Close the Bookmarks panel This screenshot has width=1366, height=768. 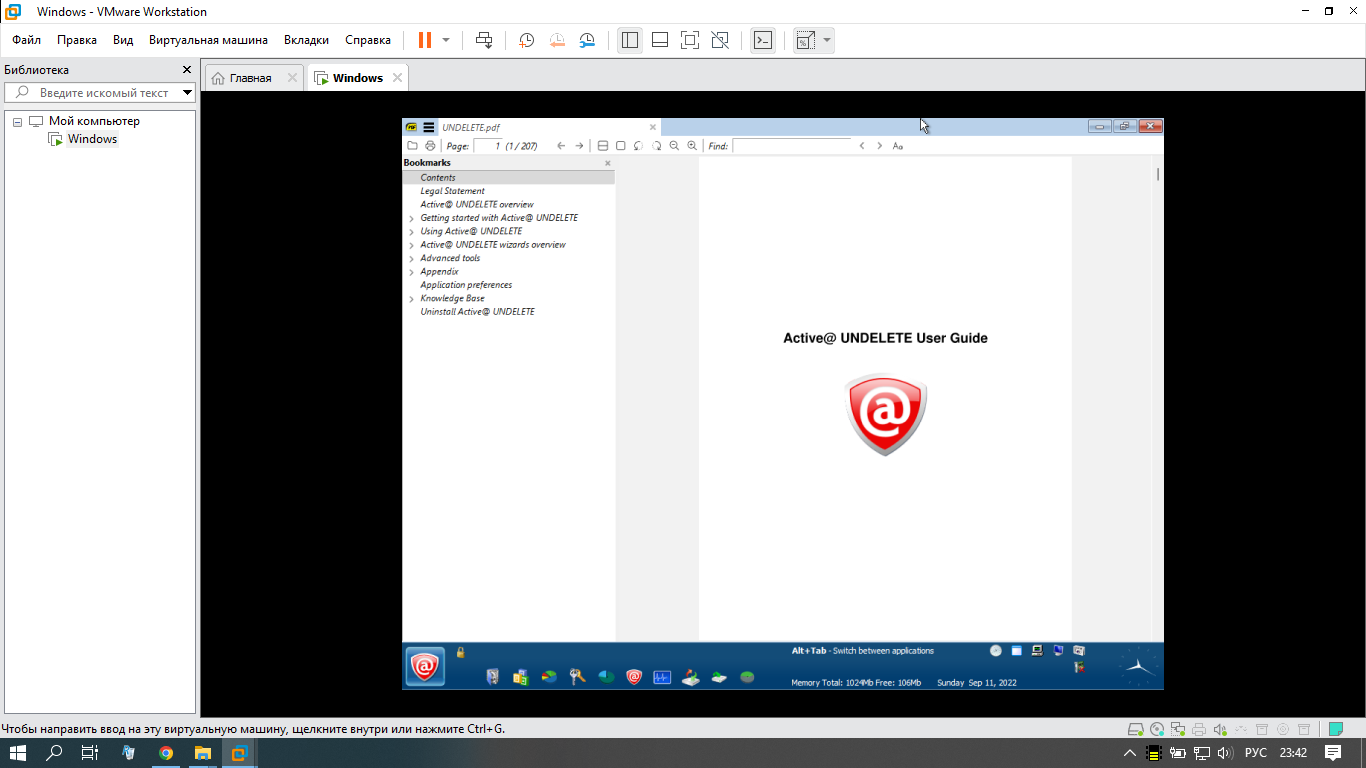(x=607, y=163)
